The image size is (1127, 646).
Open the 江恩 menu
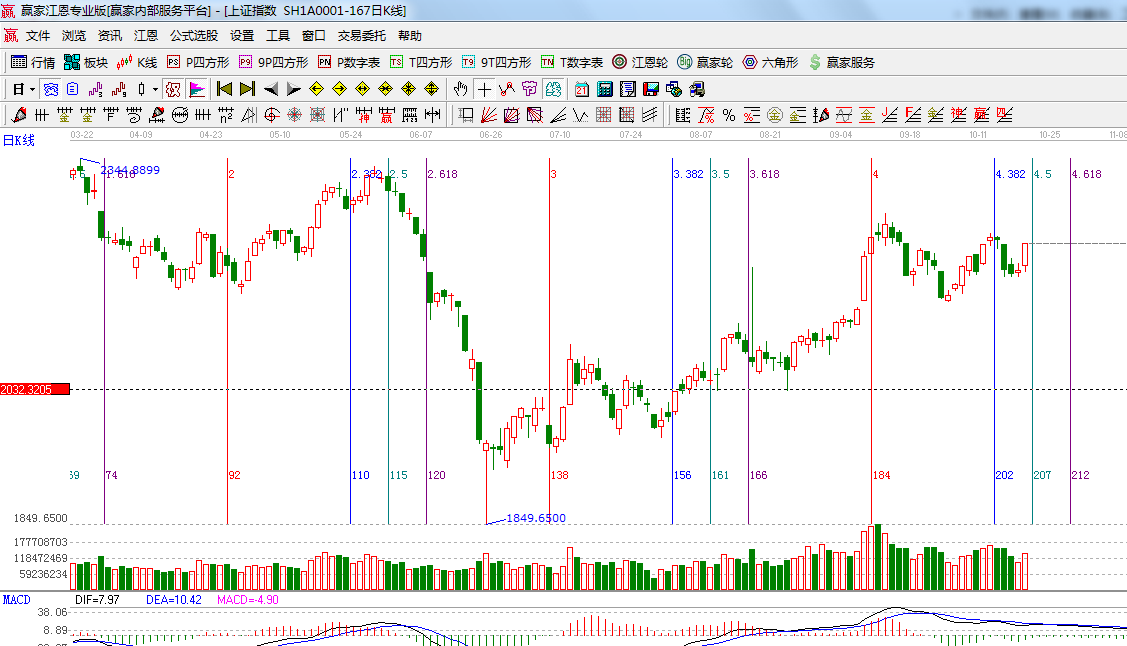(x=146, y=35)
